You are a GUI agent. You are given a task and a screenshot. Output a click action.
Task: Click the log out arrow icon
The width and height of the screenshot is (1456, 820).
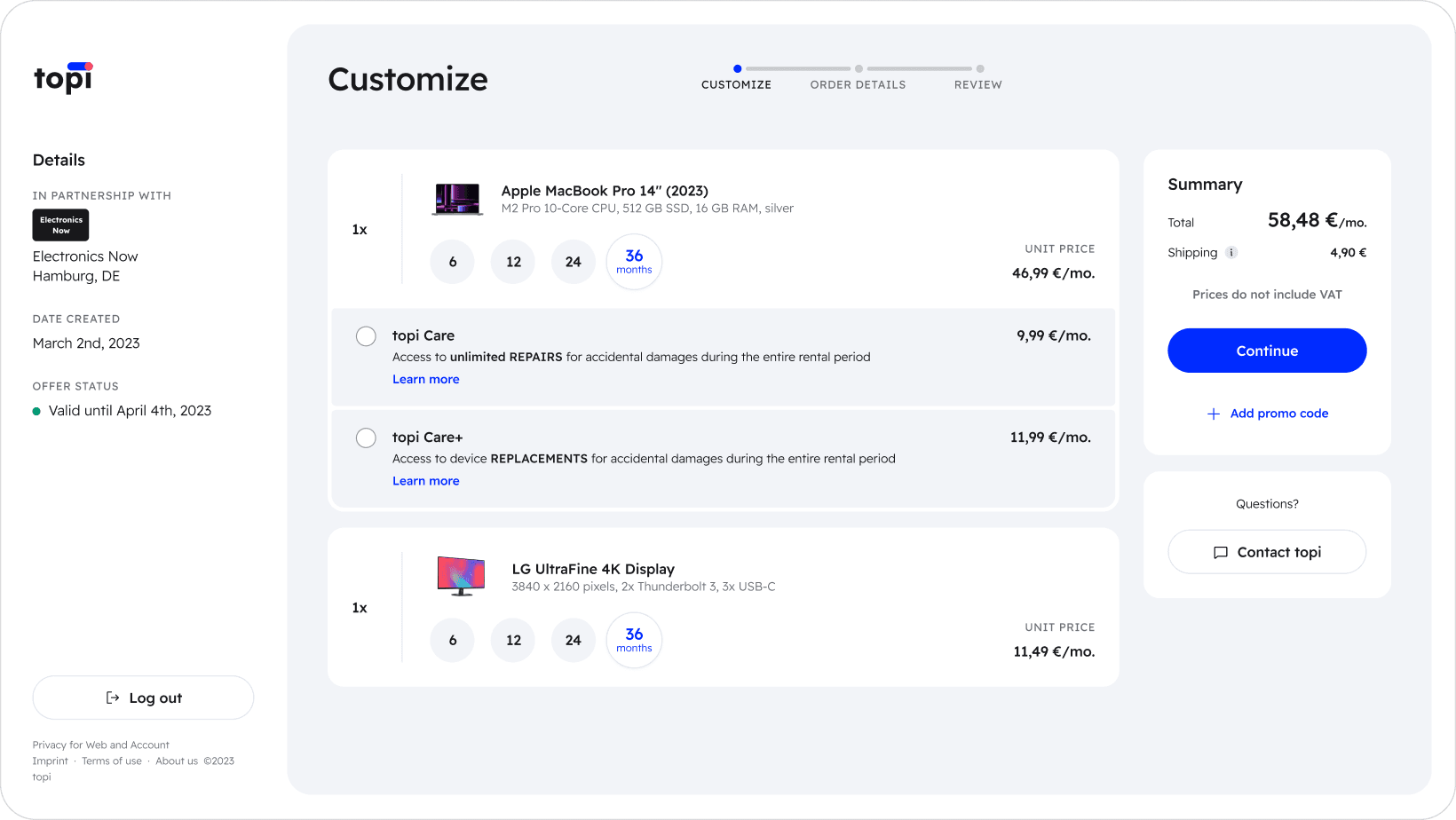[113, 698]
